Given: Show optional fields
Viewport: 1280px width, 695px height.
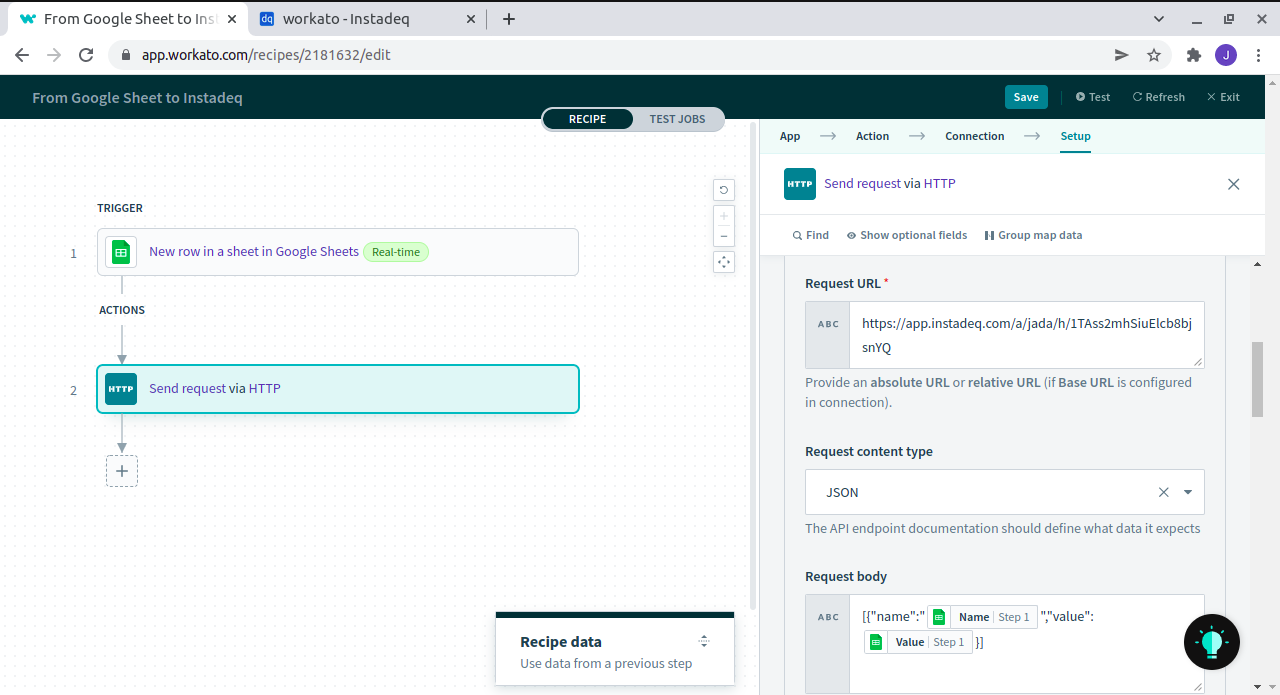Looking at the screenshot, I should pos(907,235).
